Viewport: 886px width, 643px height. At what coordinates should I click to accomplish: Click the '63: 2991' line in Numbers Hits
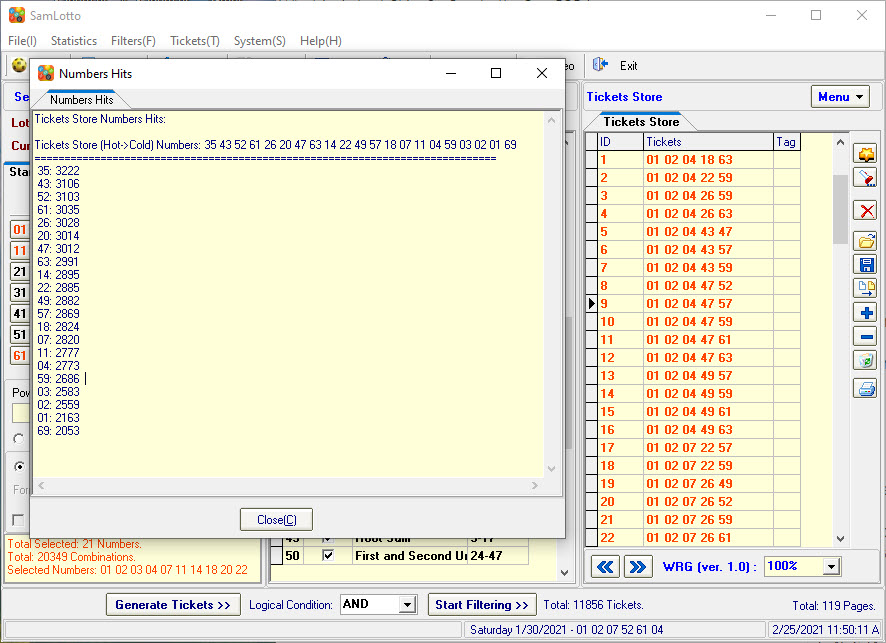[58, 262]
